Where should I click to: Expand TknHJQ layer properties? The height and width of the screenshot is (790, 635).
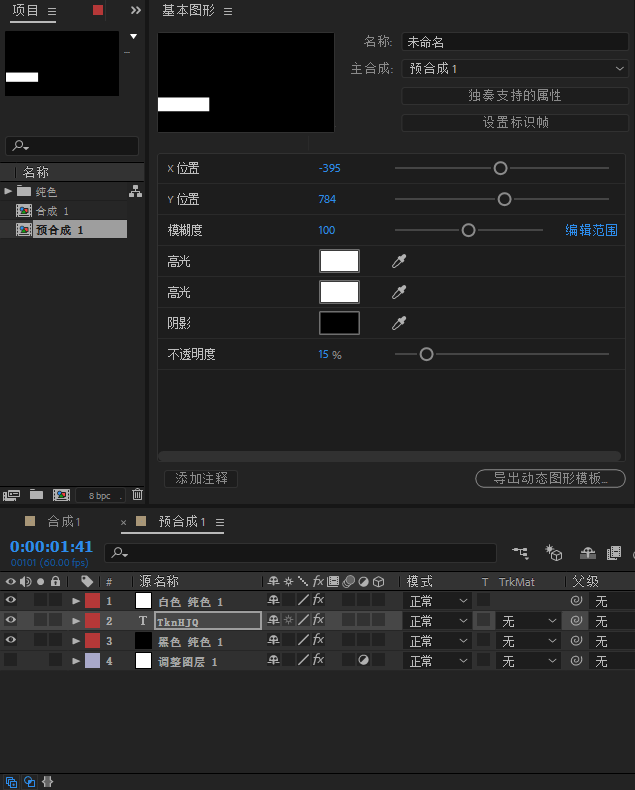point(76,621)
